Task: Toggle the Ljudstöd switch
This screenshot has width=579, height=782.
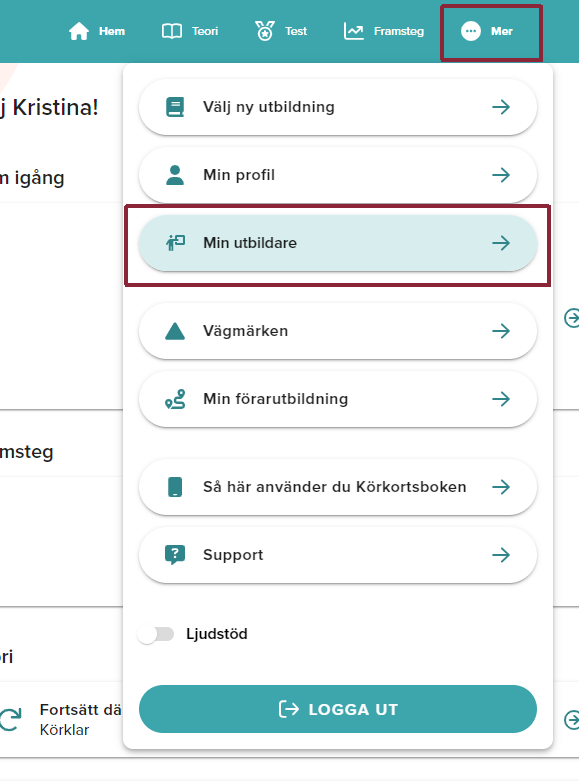Action: 156,634
